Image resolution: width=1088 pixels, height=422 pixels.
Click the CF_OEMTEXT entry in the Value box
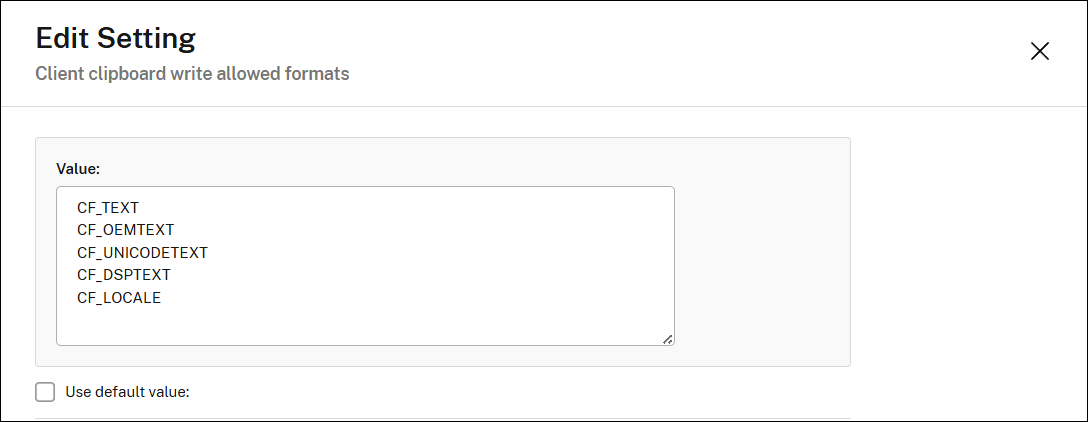(x=125, y=230)
